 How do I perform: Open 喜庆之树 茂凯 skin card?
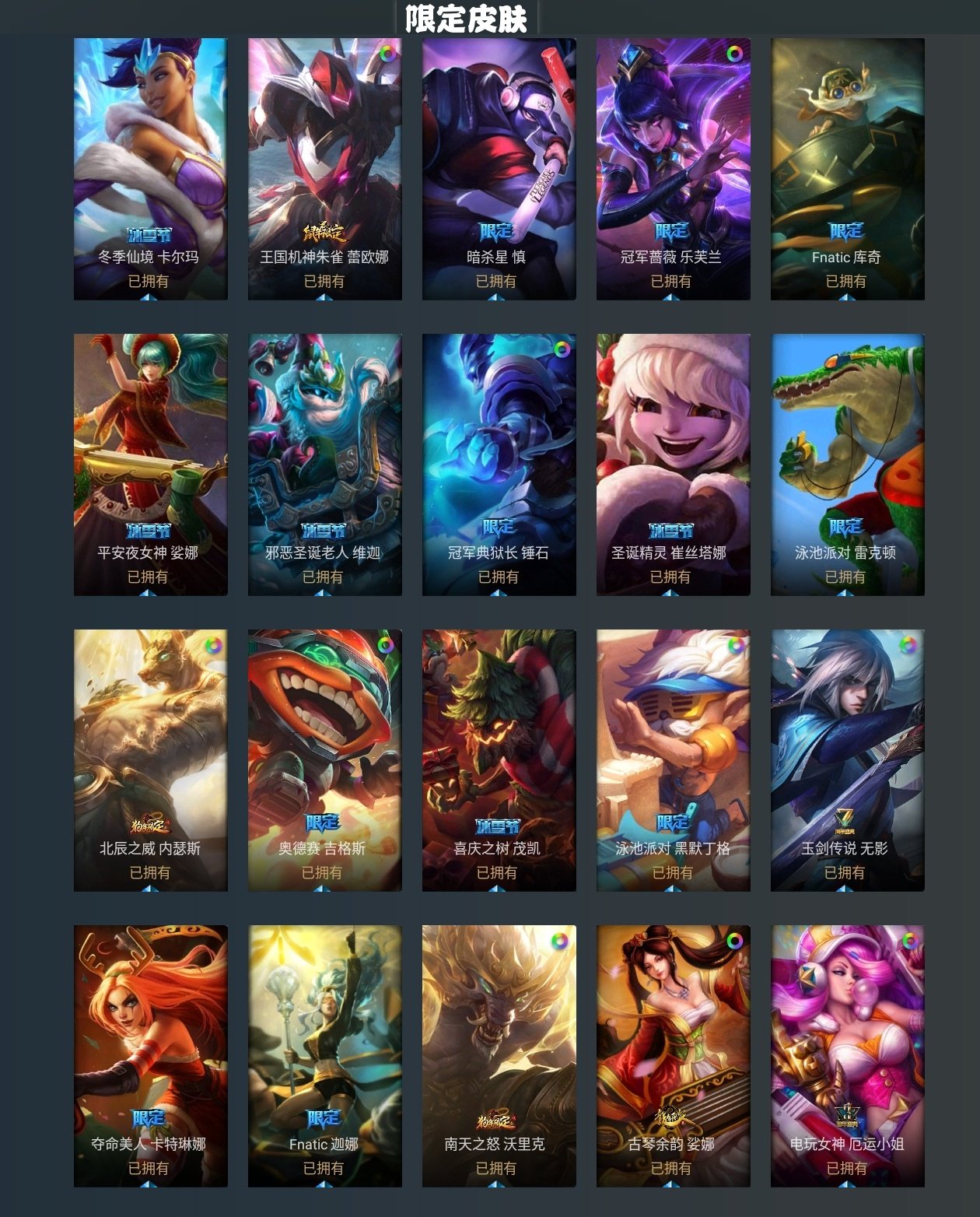[499, 760]
